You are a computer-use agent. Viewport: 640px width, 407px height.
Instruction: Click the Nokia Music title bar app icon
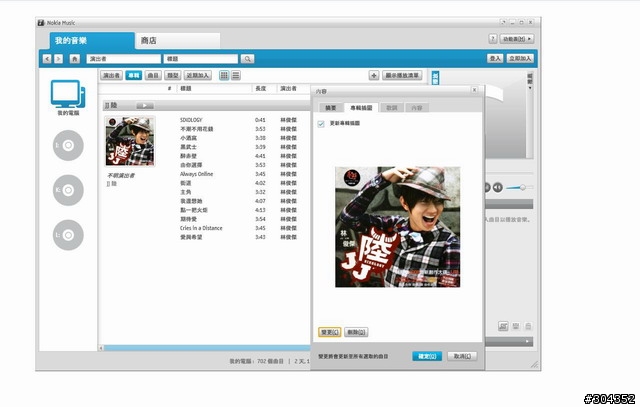click(41, 23)
